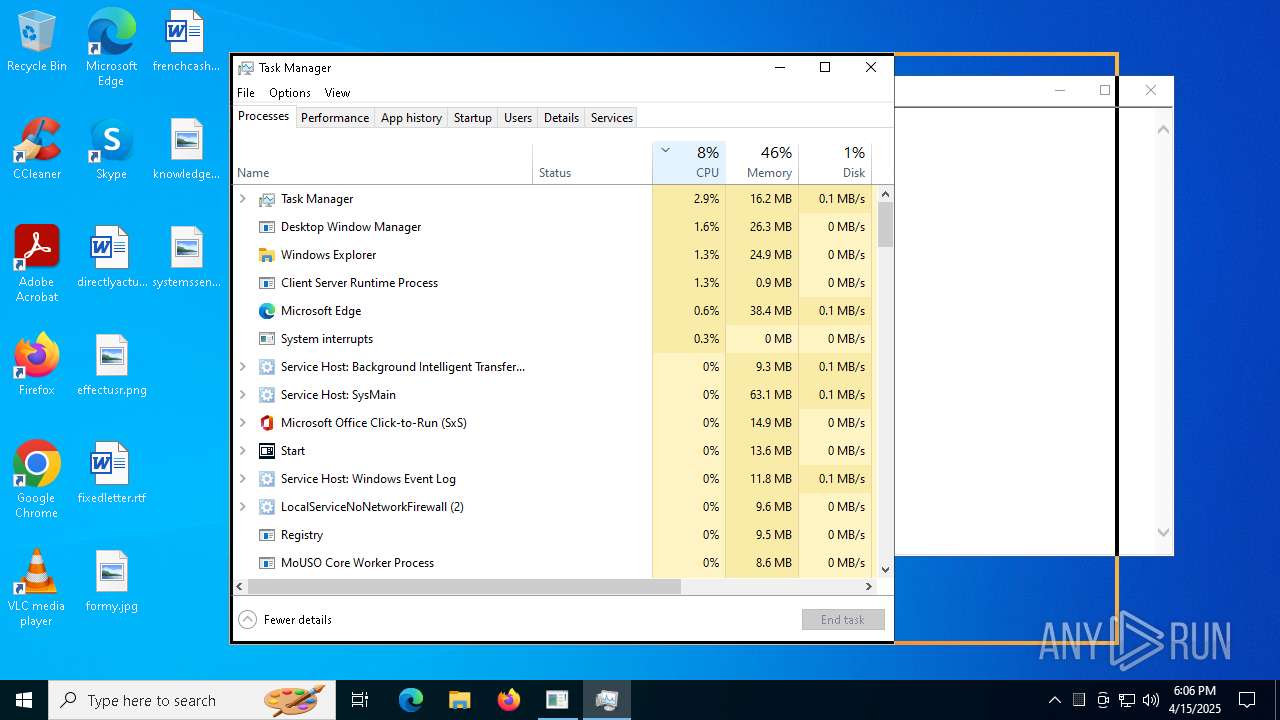
Task: Click the Desktop Window Manager process icon
Action: tap(267, 227)
